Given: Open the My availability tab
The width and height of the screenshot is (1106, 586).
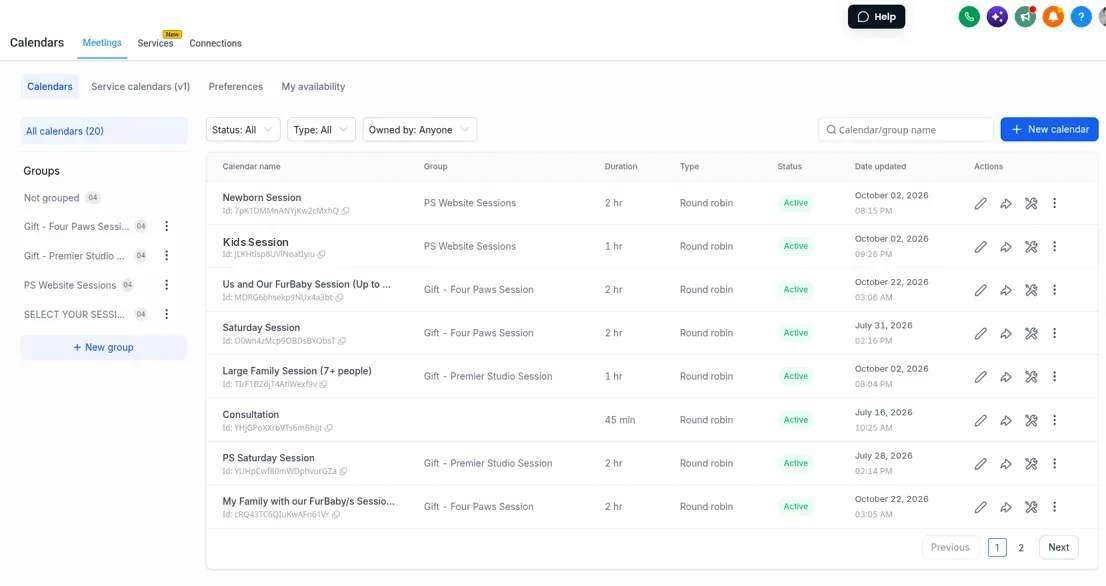Looking at the screenshot, I should click(x=313, y=87).
